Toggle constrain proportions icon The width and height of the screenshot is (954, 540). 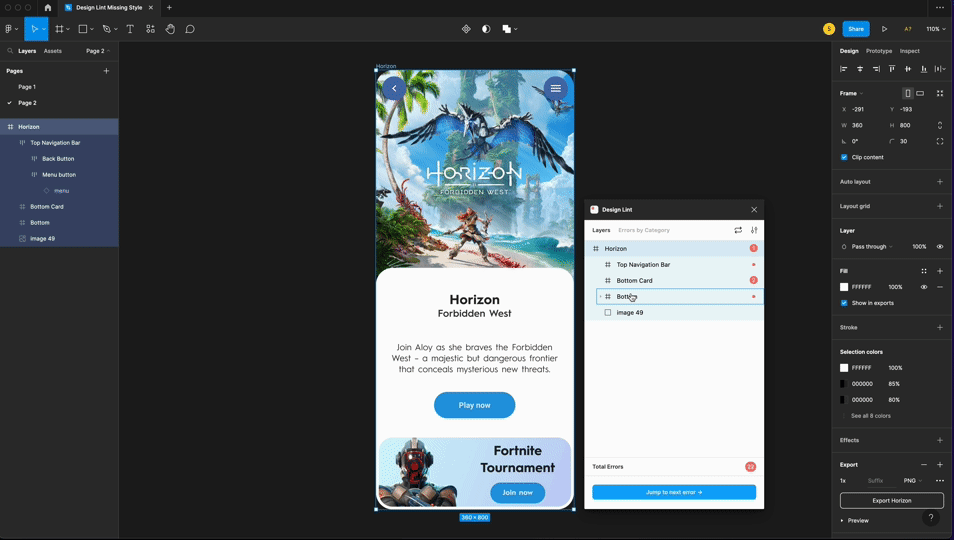click(940, 125)
